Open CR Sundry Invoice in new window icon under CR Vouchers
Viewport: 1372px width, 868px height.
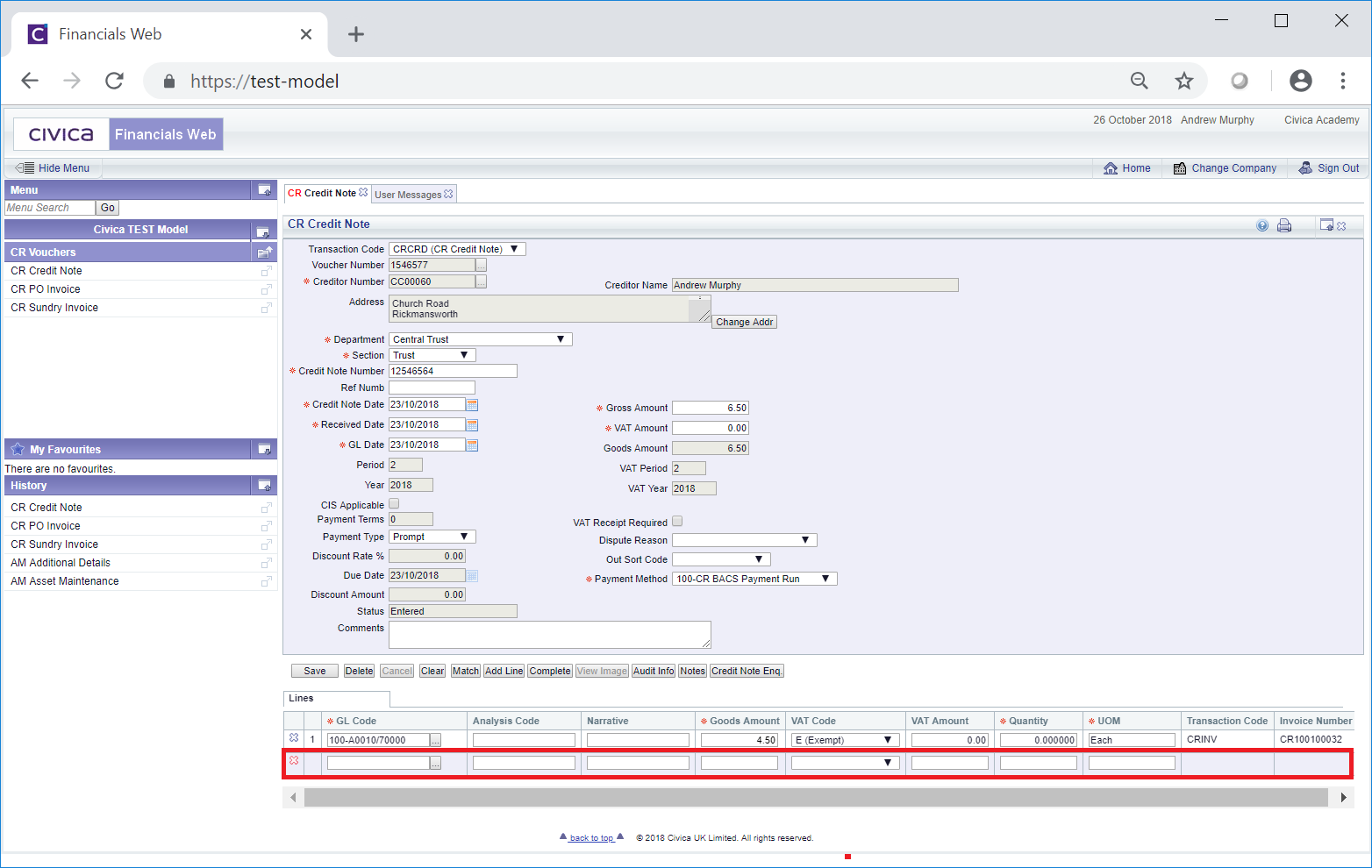click(266, 308)
